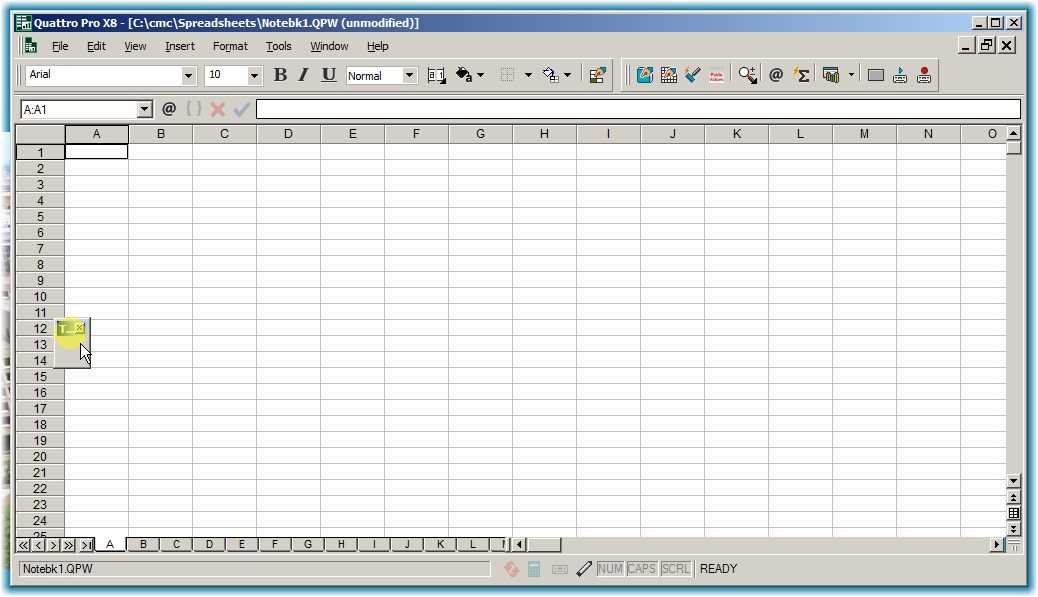Click the formula input line
This screenshot has height=597, width=1038.
[638, 109]
